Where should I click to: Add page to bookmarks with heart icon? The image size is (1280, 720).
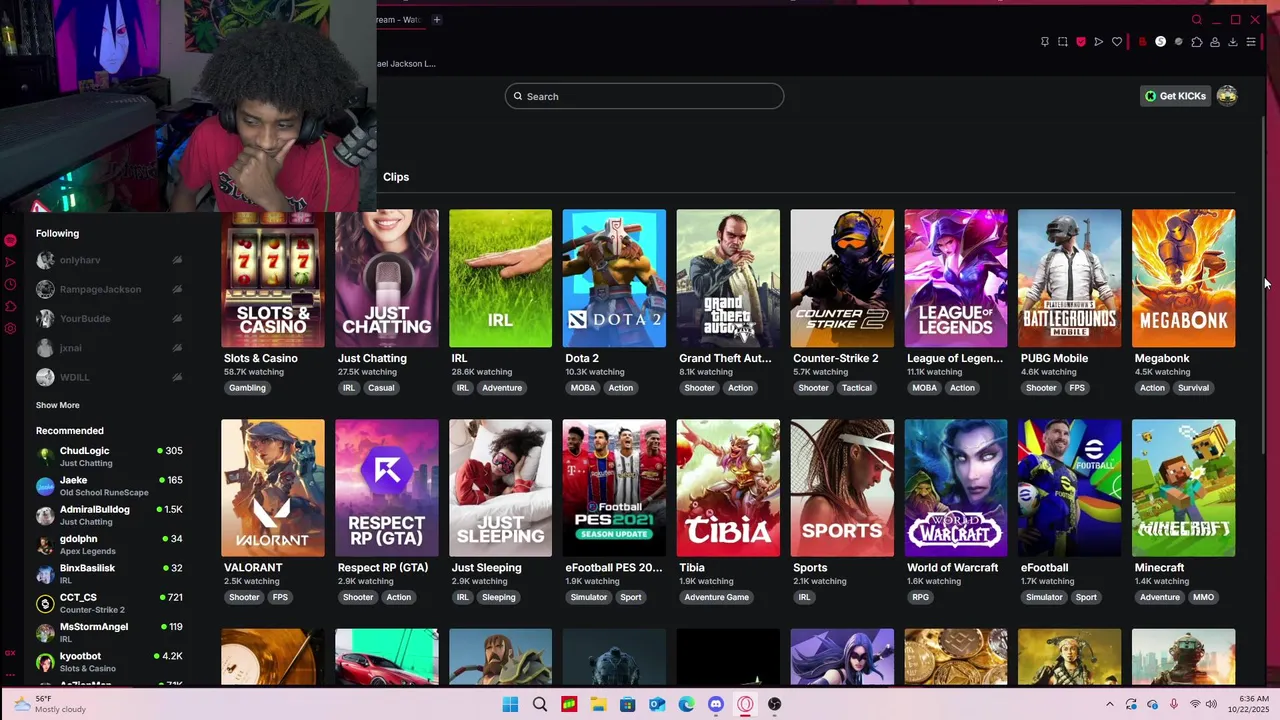tap(1117, 42)
